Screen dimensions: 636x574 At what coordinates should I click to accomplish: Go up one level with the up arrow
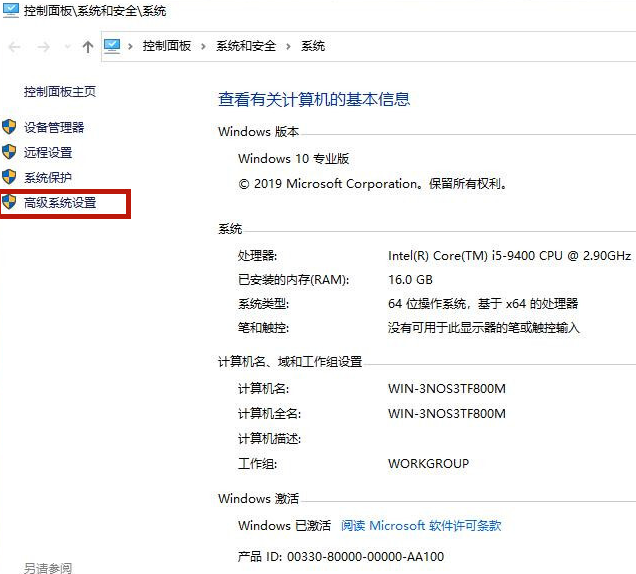pos(88,47)
